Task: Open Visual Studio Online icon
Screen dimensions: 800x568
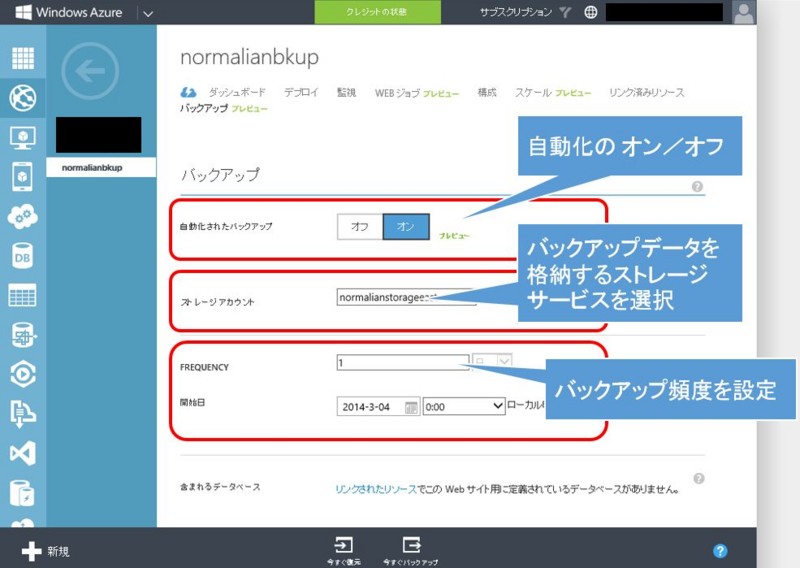Action: click(23, 453)
